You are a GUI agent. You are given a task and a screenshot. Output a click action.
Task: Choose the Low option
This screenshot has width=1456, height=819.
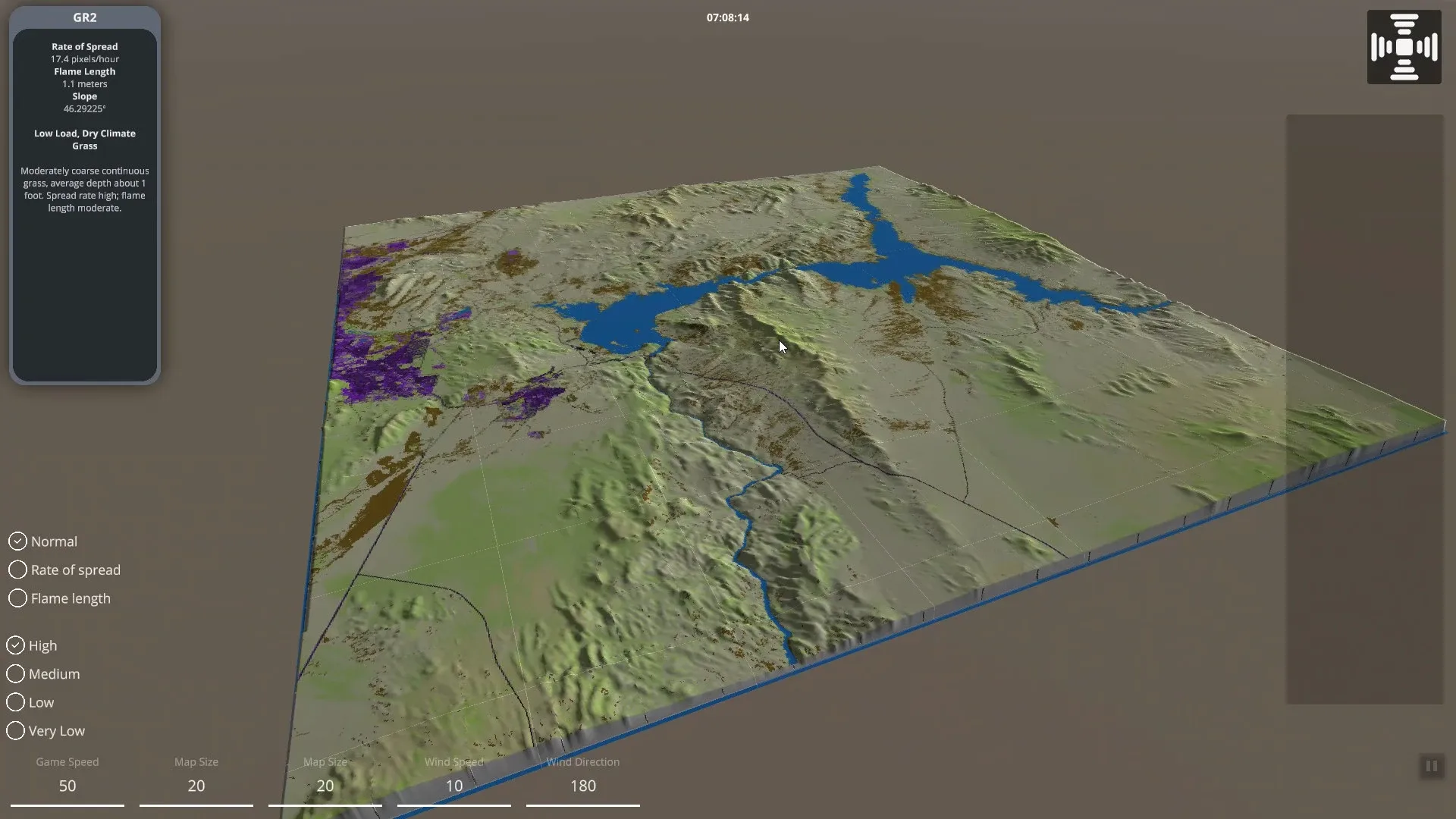[15, 702]
